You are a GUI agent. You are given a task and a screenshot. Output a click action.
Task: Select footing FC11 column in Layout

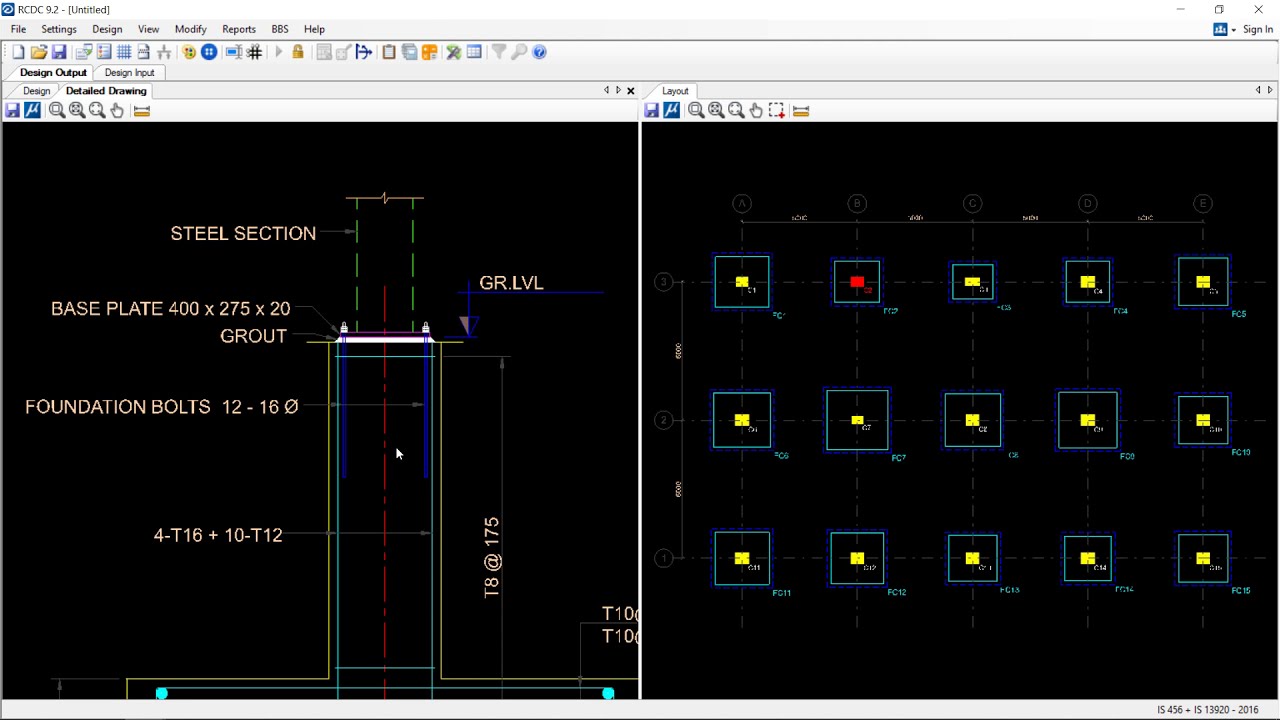click(742, 558)
